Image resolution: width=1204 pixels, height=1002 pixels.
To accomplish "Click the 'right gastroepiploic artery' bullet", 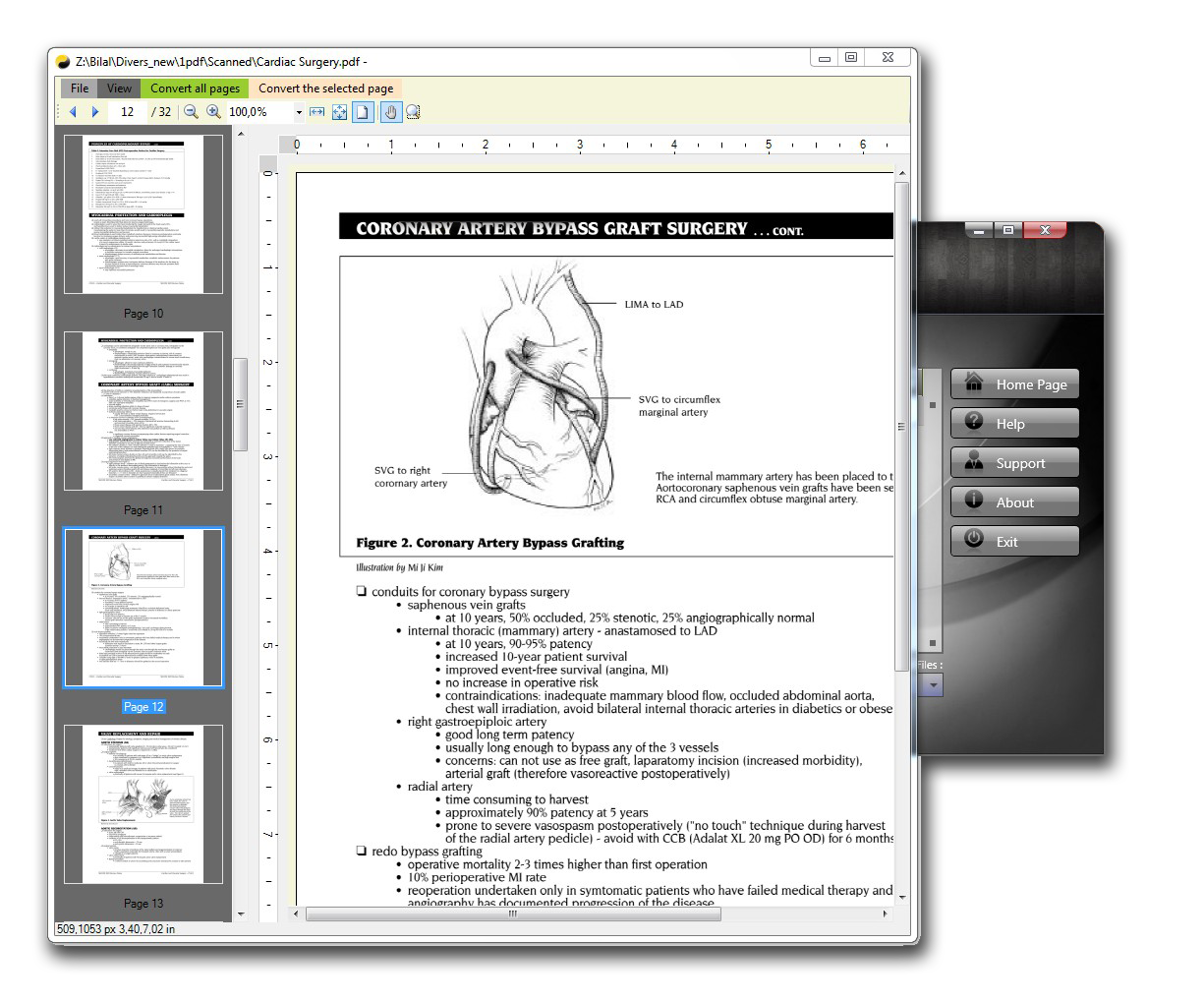I will [477, 722].
